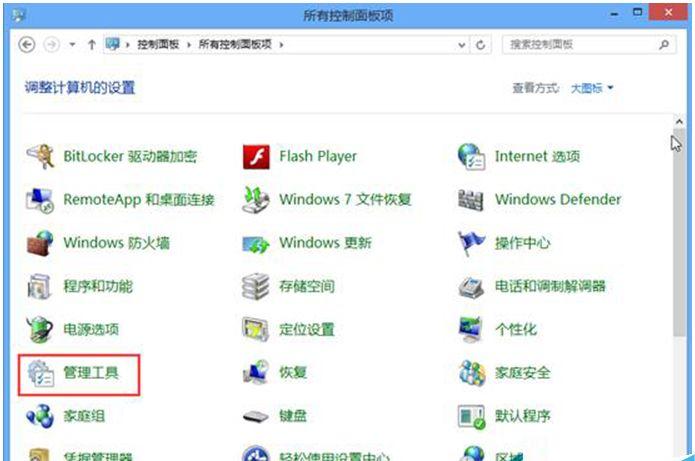Click the Back navigation arrow
Image resolution: width=695 pixels, height=461 pixels.
[27, 44]
